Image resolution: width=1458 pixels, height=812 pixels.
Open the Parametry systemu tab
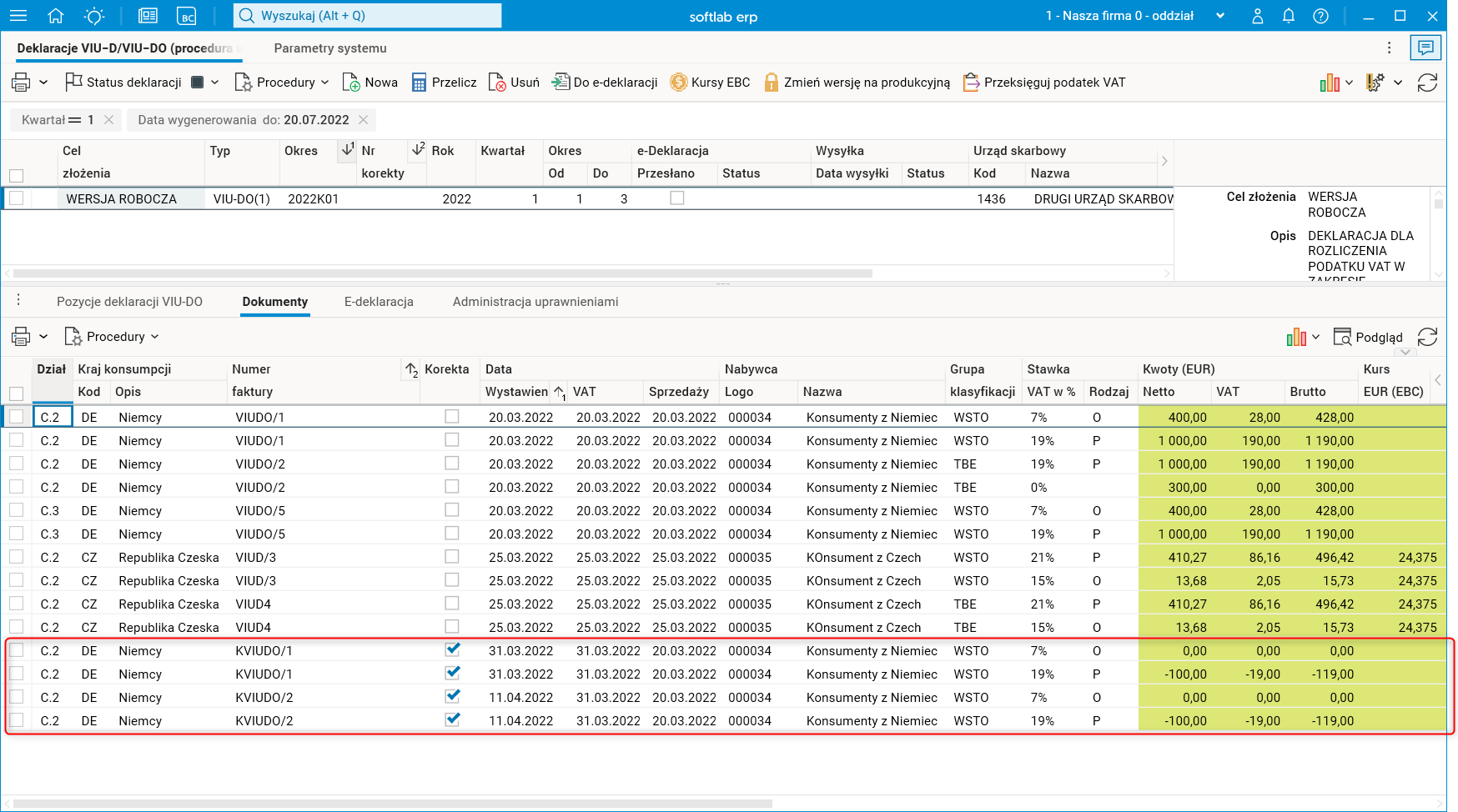click(330, 48)
